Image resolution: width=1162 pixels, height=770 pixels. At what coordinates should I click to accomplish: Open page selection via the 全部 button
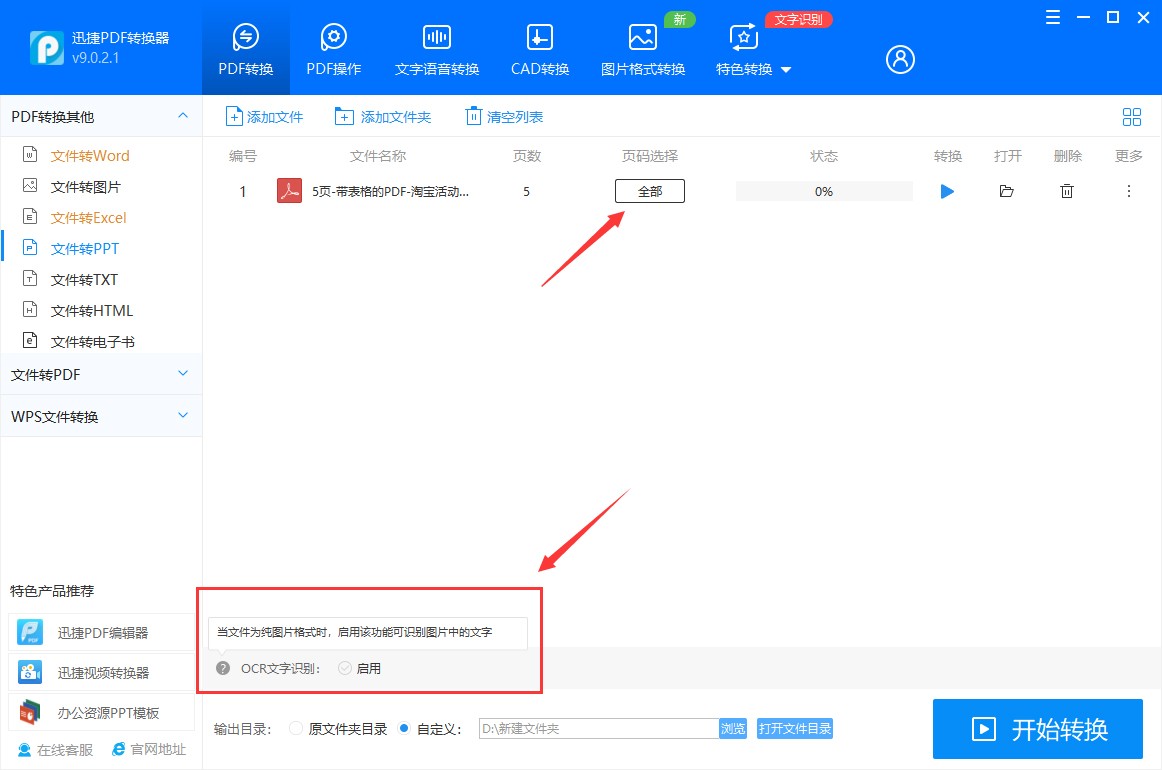(649, 191)
